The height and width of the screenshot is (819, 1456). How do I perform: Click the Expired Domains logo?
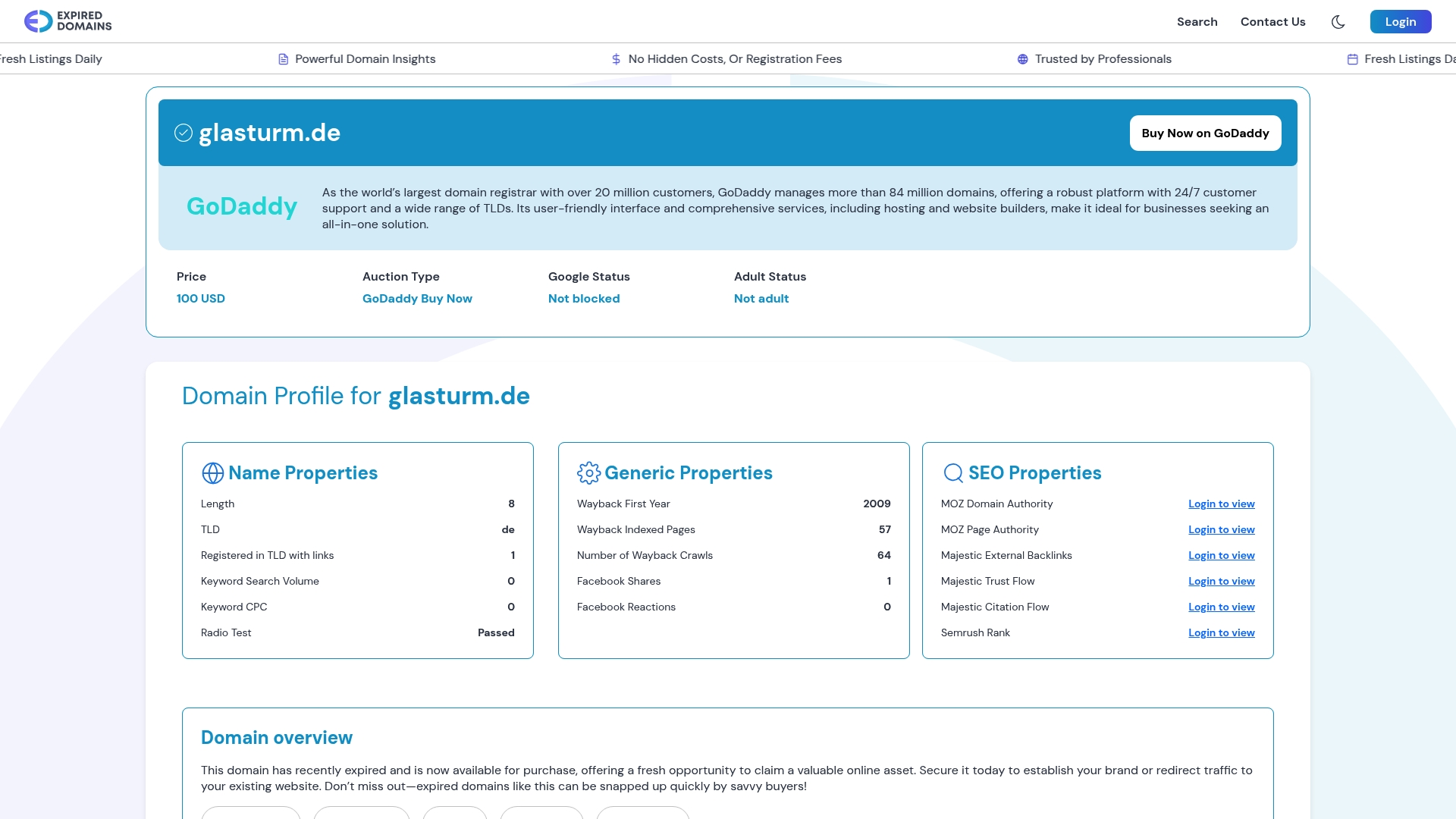click(67, 21)
